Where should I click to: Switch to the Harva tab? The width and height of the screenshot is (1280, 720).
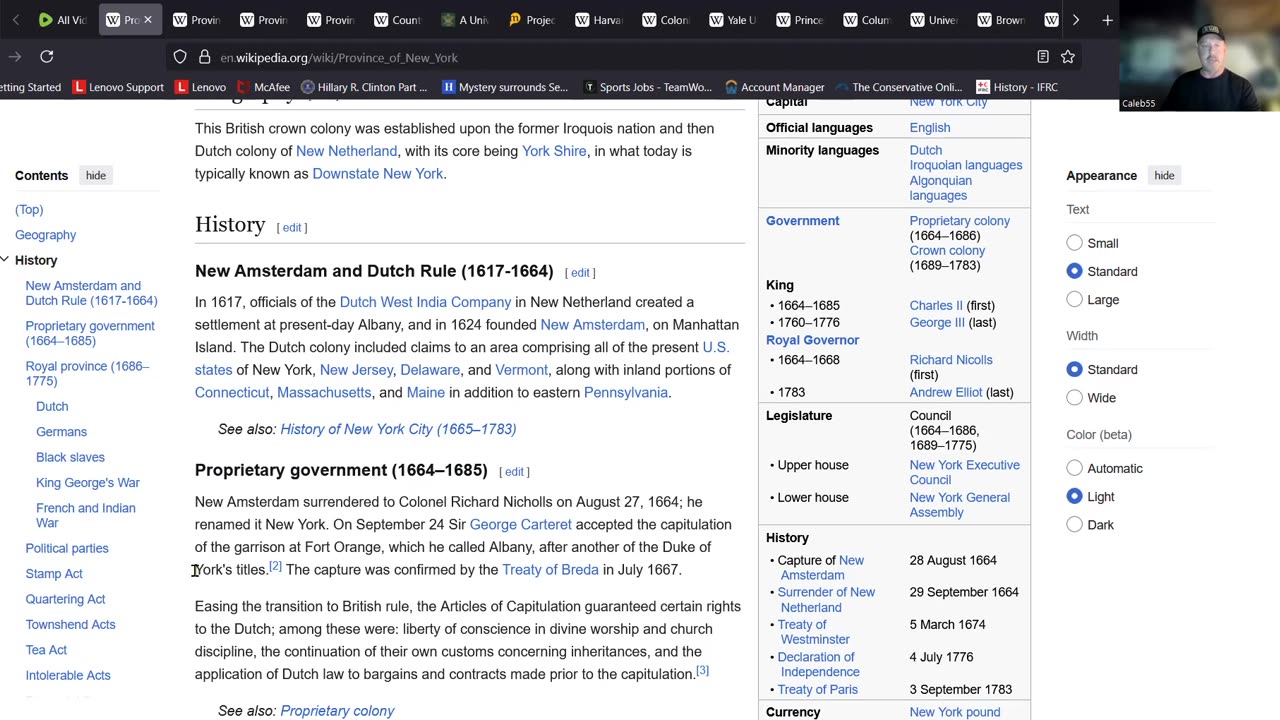click(x=598, y=20)
